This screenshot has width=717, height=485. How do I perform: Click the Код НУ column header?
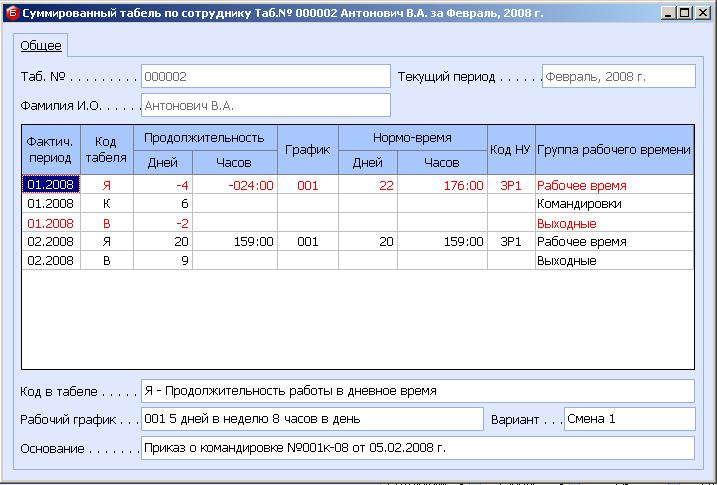pyautogui.click(x=511, y=150)
